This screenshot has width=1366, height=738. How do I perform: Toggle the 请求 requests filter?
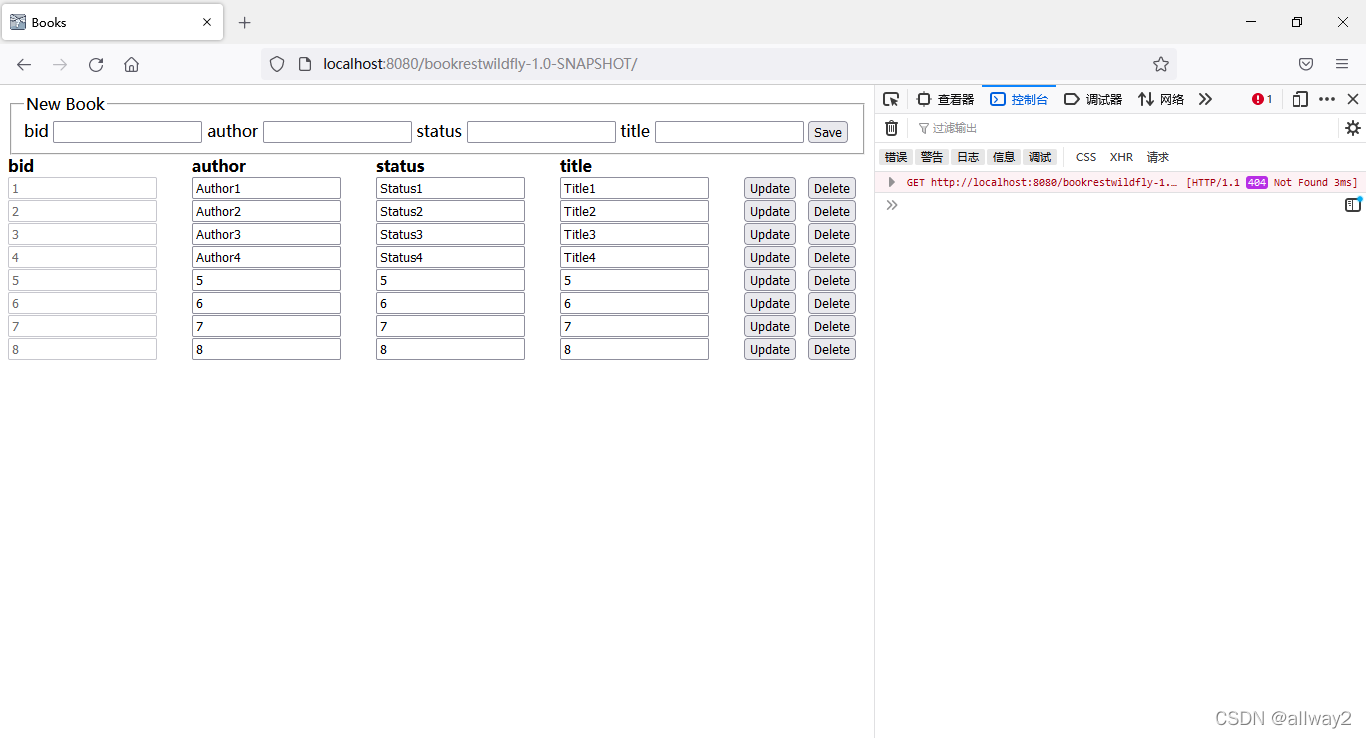(1158, 157)
